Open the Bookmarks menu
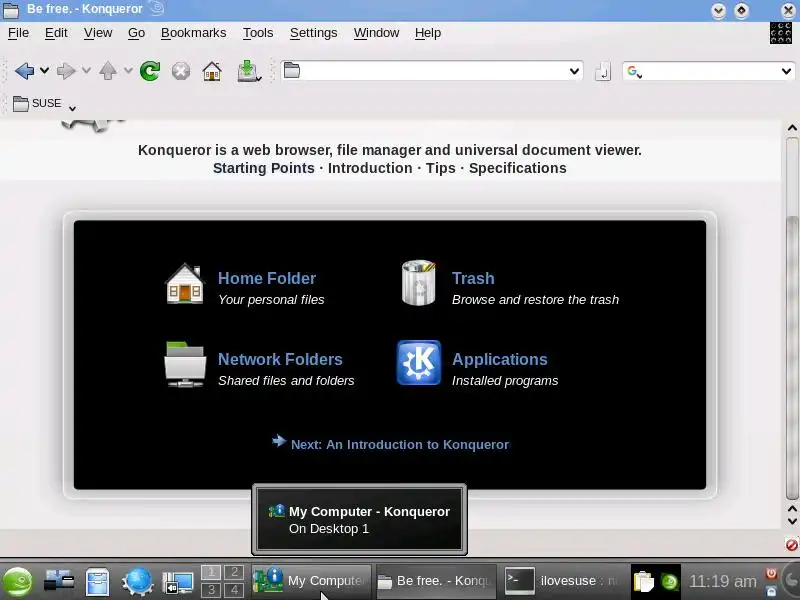Screen dimensions: 800x600 click(193, 33)
